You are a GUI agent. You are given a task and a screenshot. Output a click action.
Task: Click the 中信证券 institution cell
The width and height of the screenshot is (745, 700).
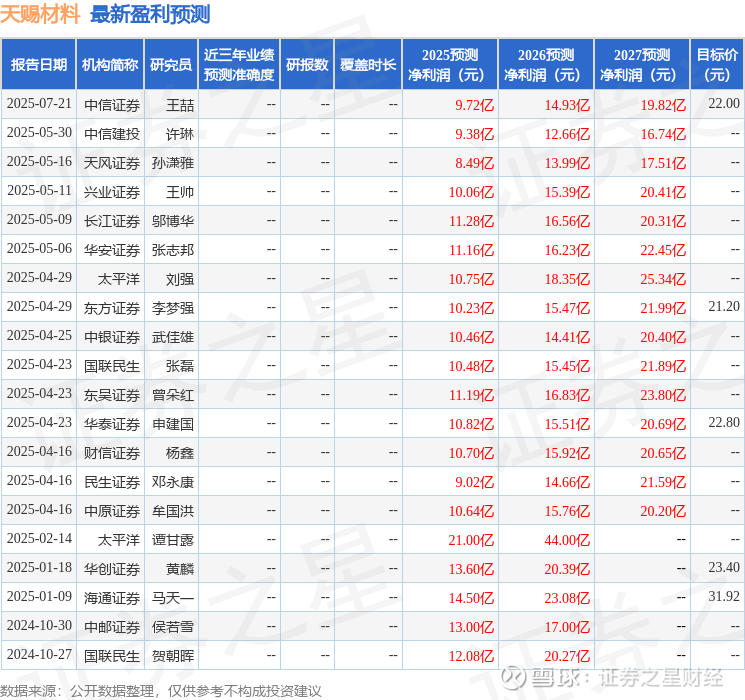112,105
